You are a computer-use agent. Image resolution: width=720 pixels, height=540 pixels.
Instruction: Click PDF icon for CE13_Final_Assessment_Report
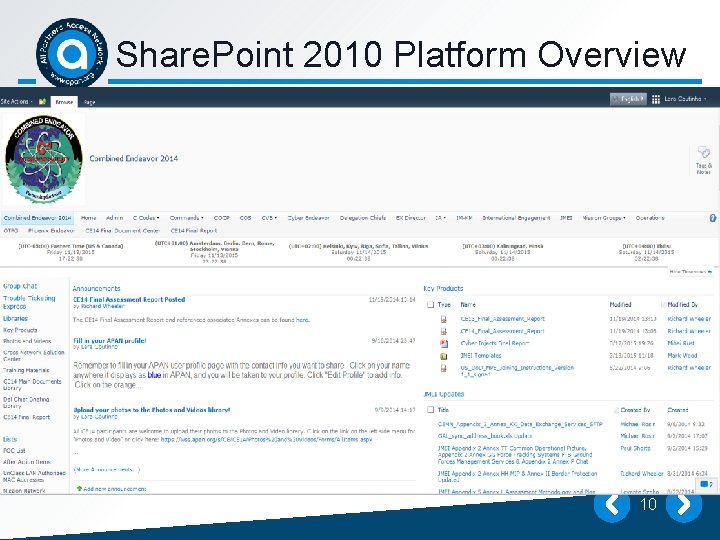pyautogui.click(x=444, y=319)
